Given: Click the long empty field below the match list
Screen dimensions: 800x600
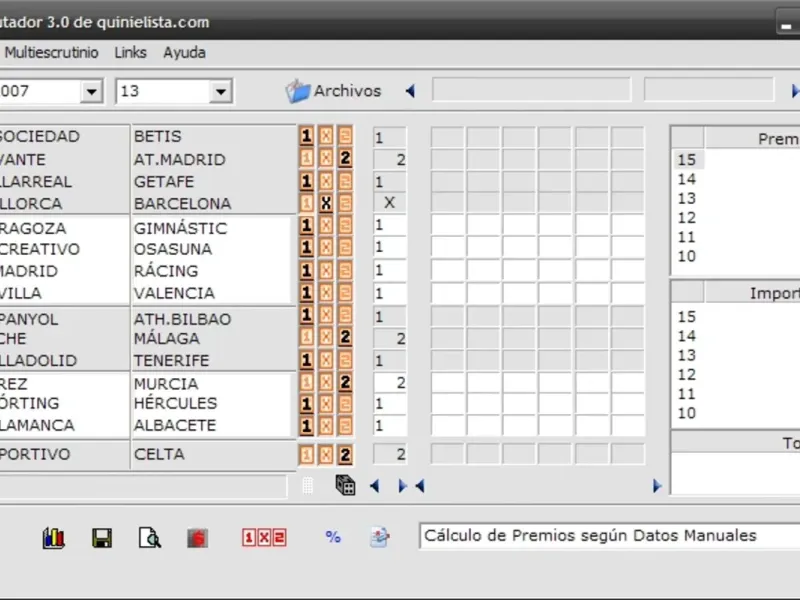Looking at the screenshot, I should 143,486.
